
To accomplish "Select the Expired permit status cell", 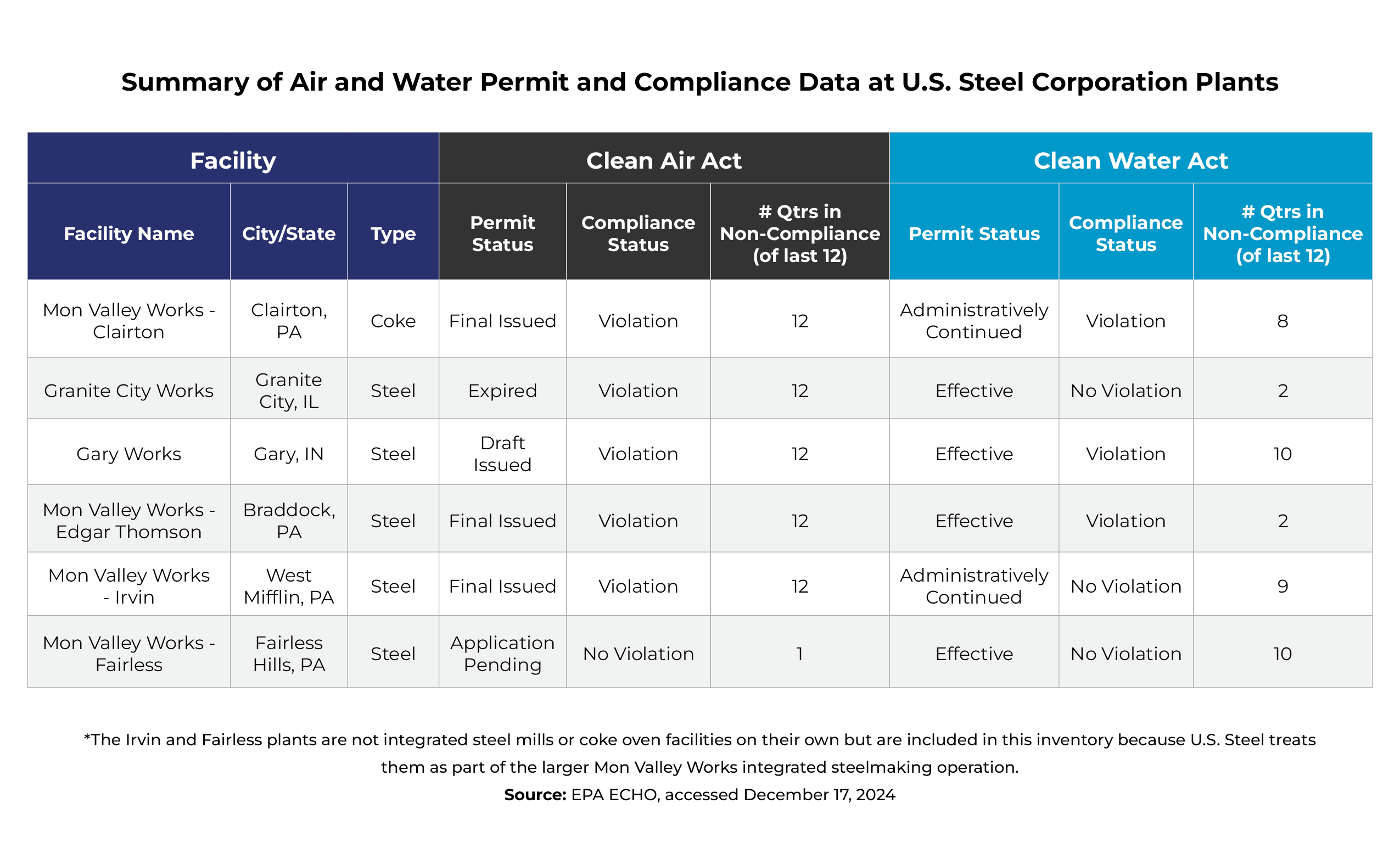I will tap(502, 390).
